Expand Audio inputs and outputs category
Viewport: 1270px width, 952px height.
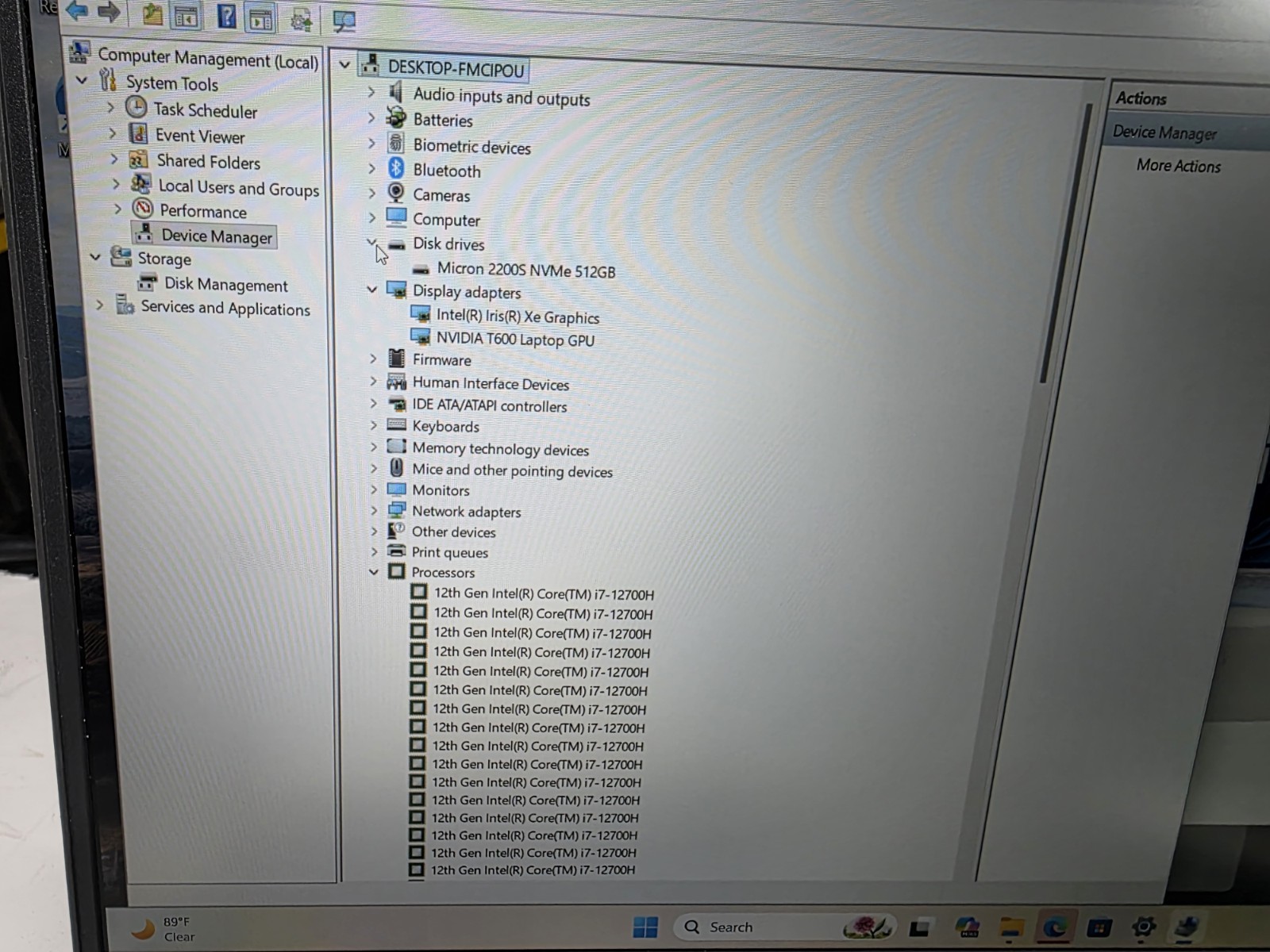click(x=371, y=93)
